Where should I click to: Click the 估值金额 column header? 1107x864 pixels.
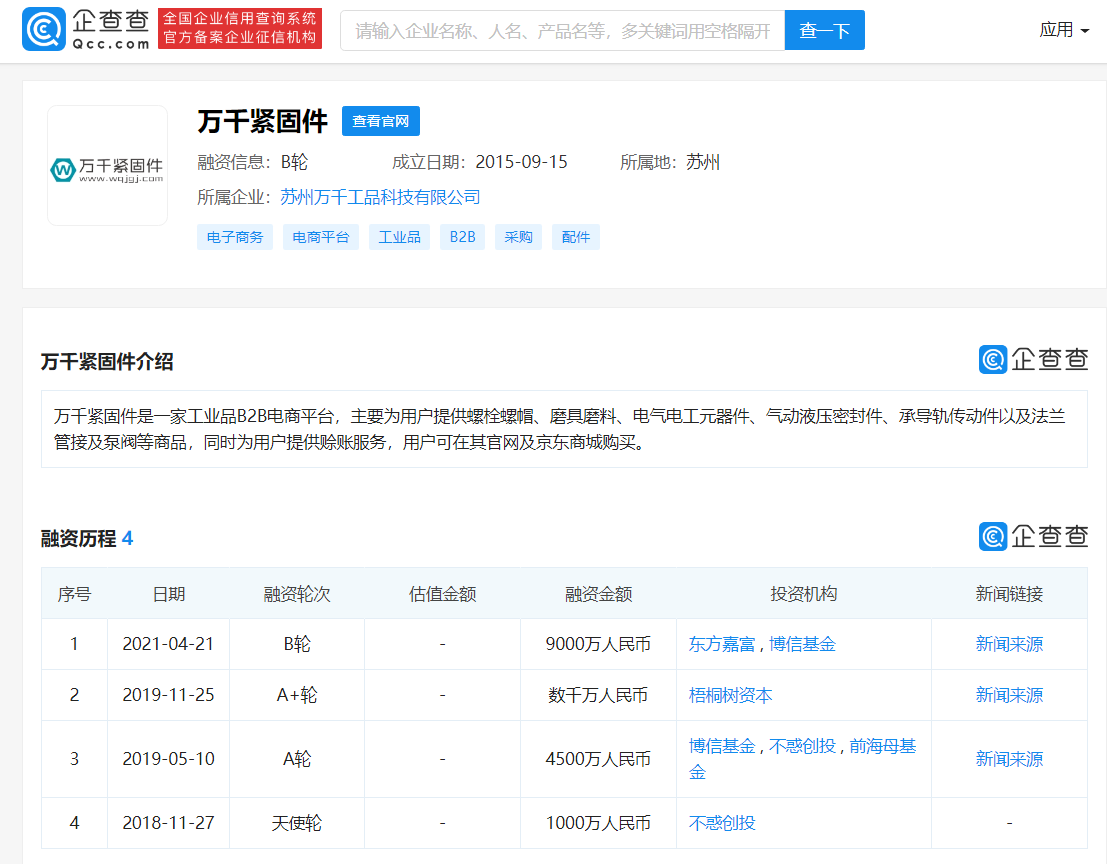click(x=442, y=594)
